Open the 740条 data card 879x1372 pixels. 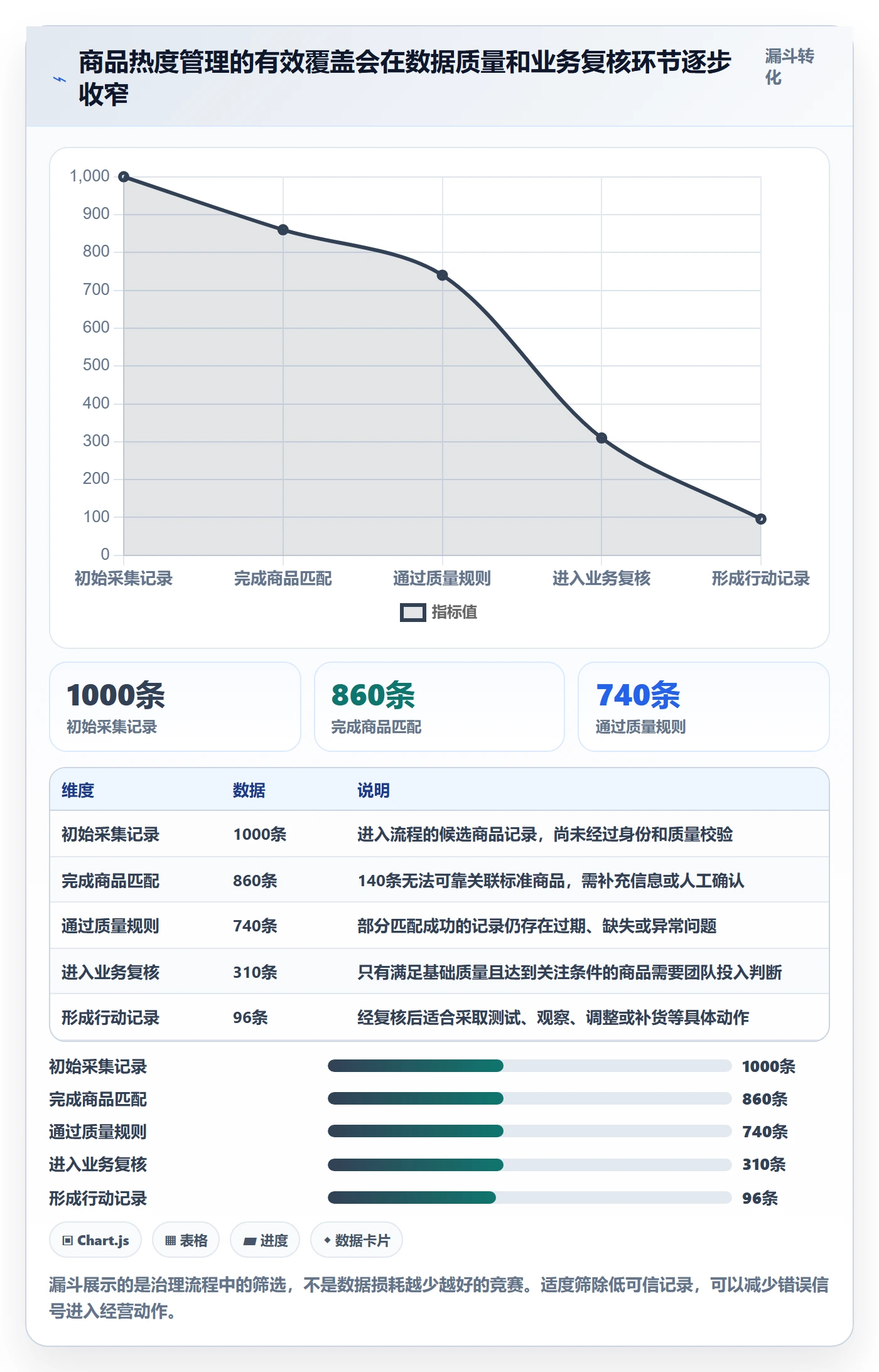click(704, 707)
